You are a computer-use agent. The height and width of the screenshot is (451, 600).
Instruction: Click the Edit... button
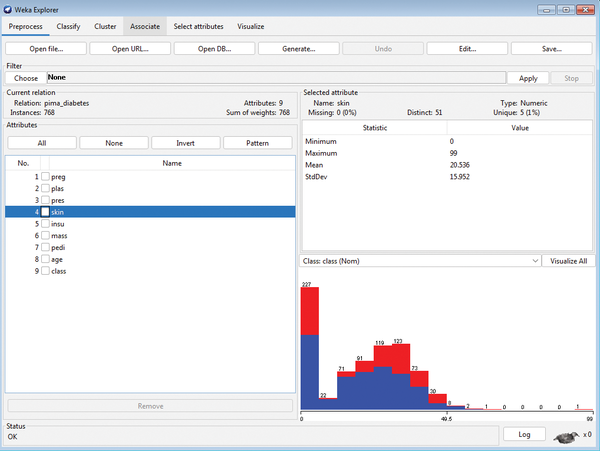click(x=467, y=49)
